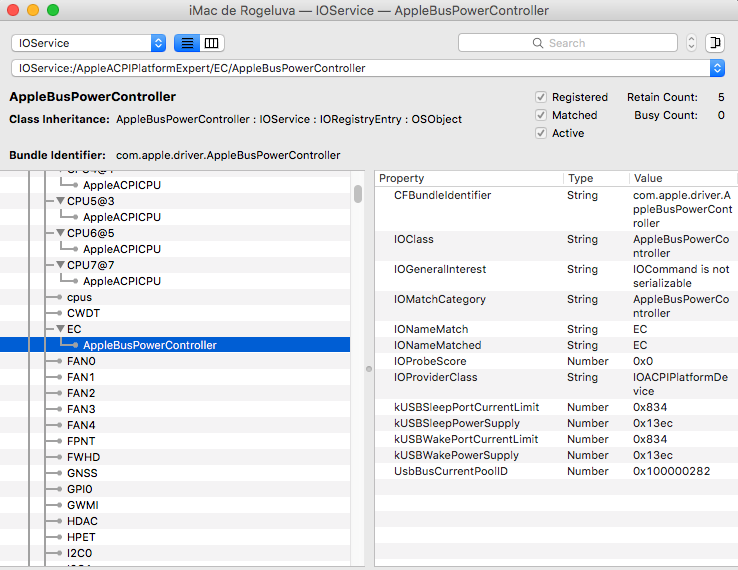738x570 pixels.
Task: Click the search results stepper arrows
Action: click(x=691, y=43)
